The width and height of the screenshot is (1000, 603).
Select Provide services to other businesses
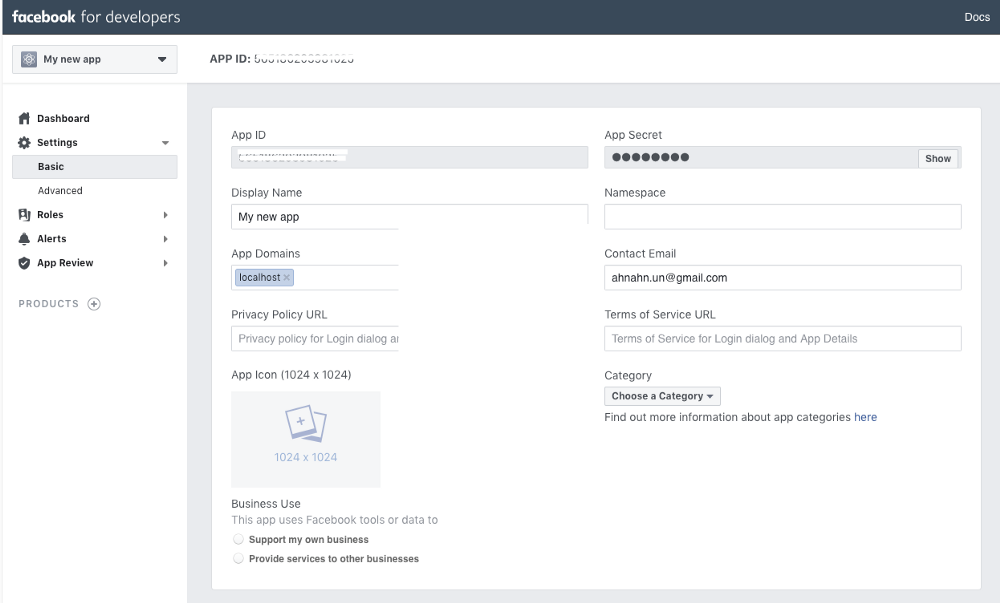[239, 558]
